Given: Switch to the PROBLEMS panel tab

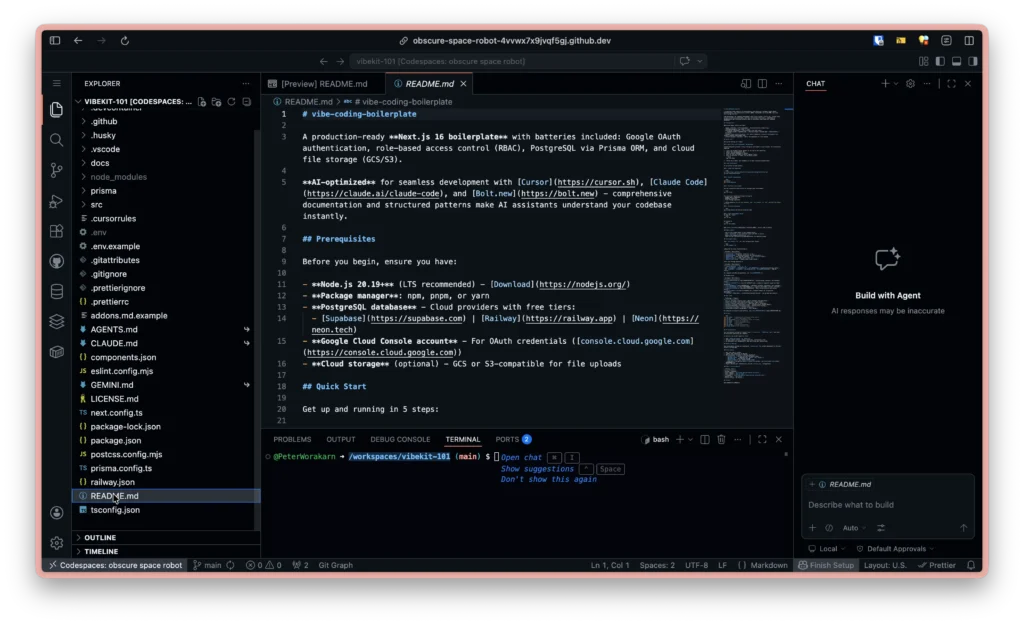Looking at the screenshot, I should pyautogui.click(x=292, y=440).
